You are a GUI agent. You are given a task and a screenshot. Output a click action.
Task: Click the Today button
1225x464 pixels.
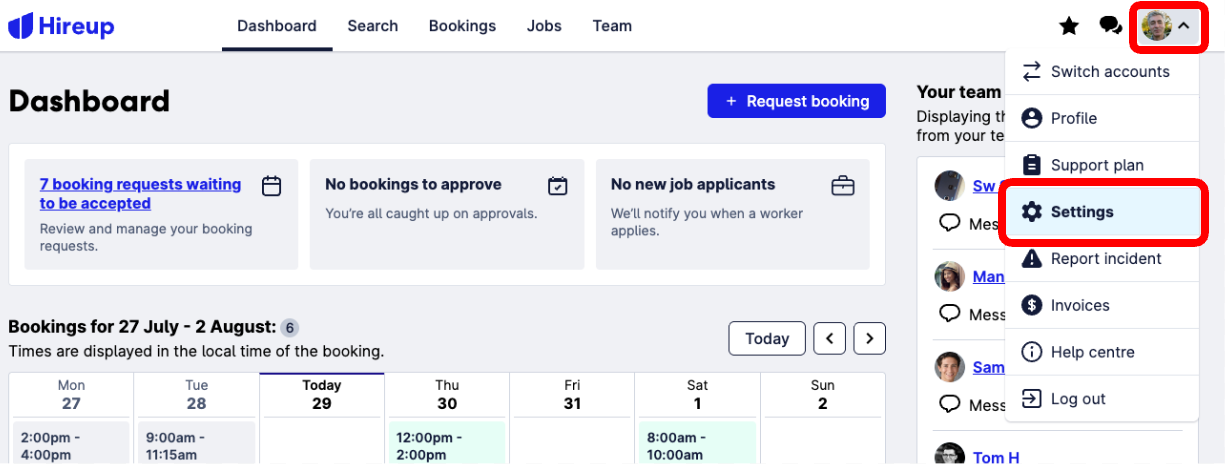tap(767, 339)
